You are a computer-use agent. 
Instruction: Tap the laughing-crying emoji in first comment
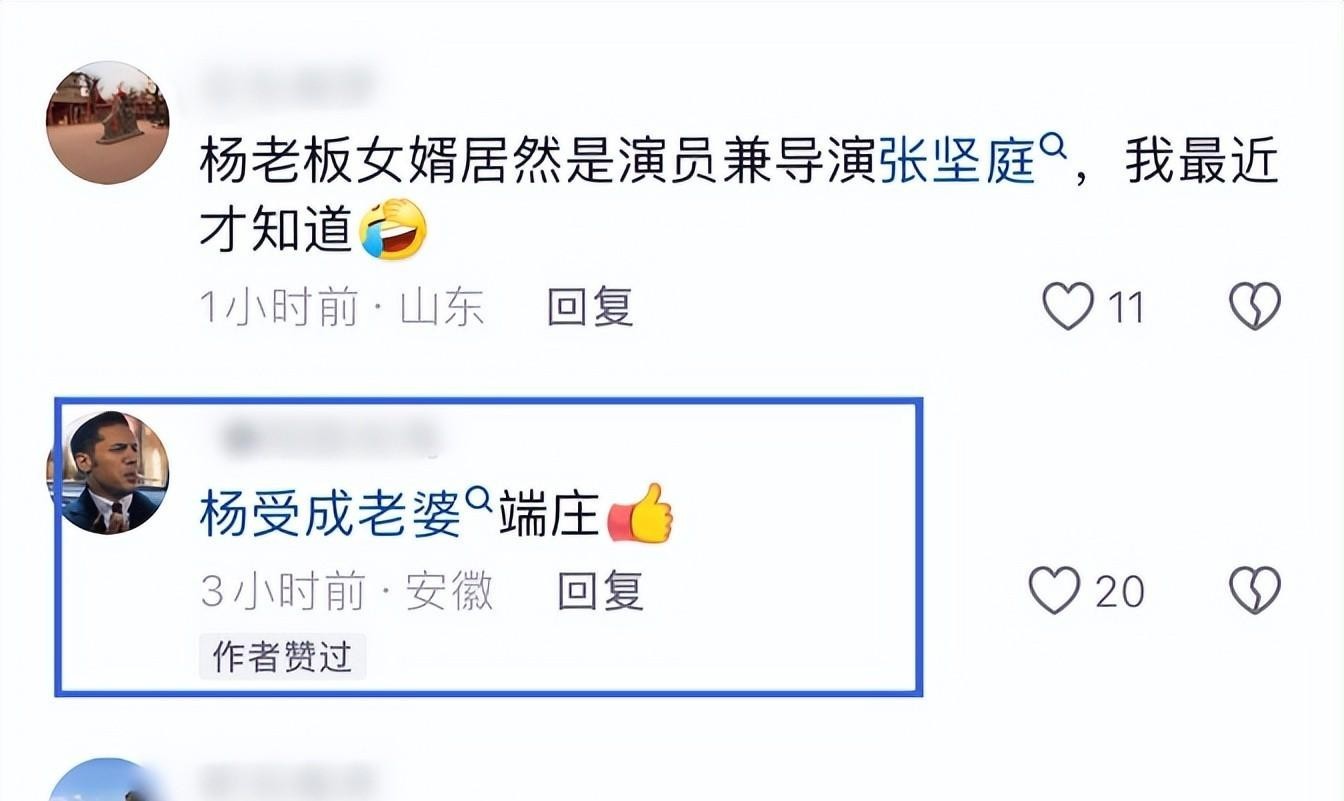click(x=393, y=229)
